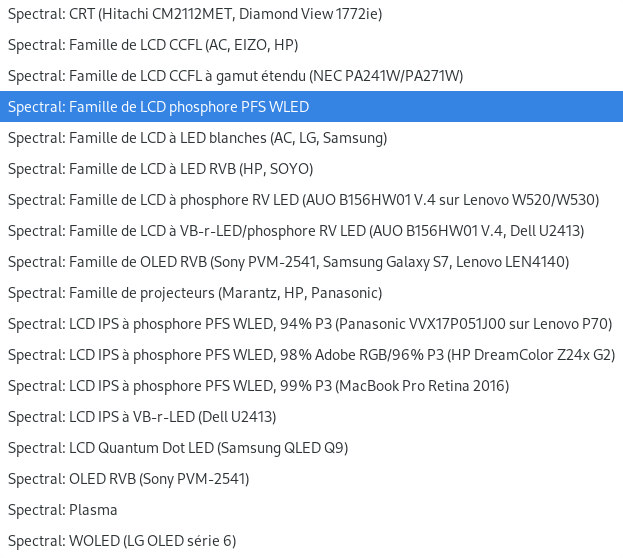Choose WOLED (LG OLED série 6)
623x558 pixels.
pos(122,541)
